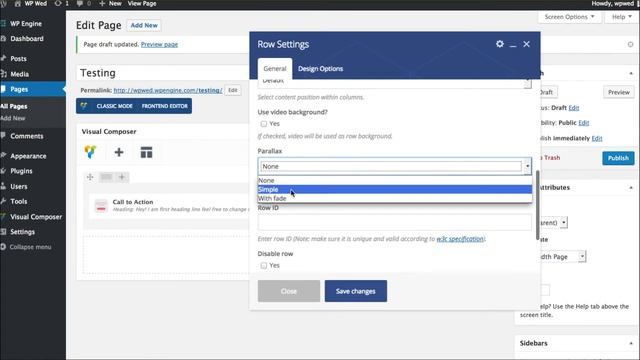Switch to Classic Mode
The image size is (640, 360).
click(115, 106)
